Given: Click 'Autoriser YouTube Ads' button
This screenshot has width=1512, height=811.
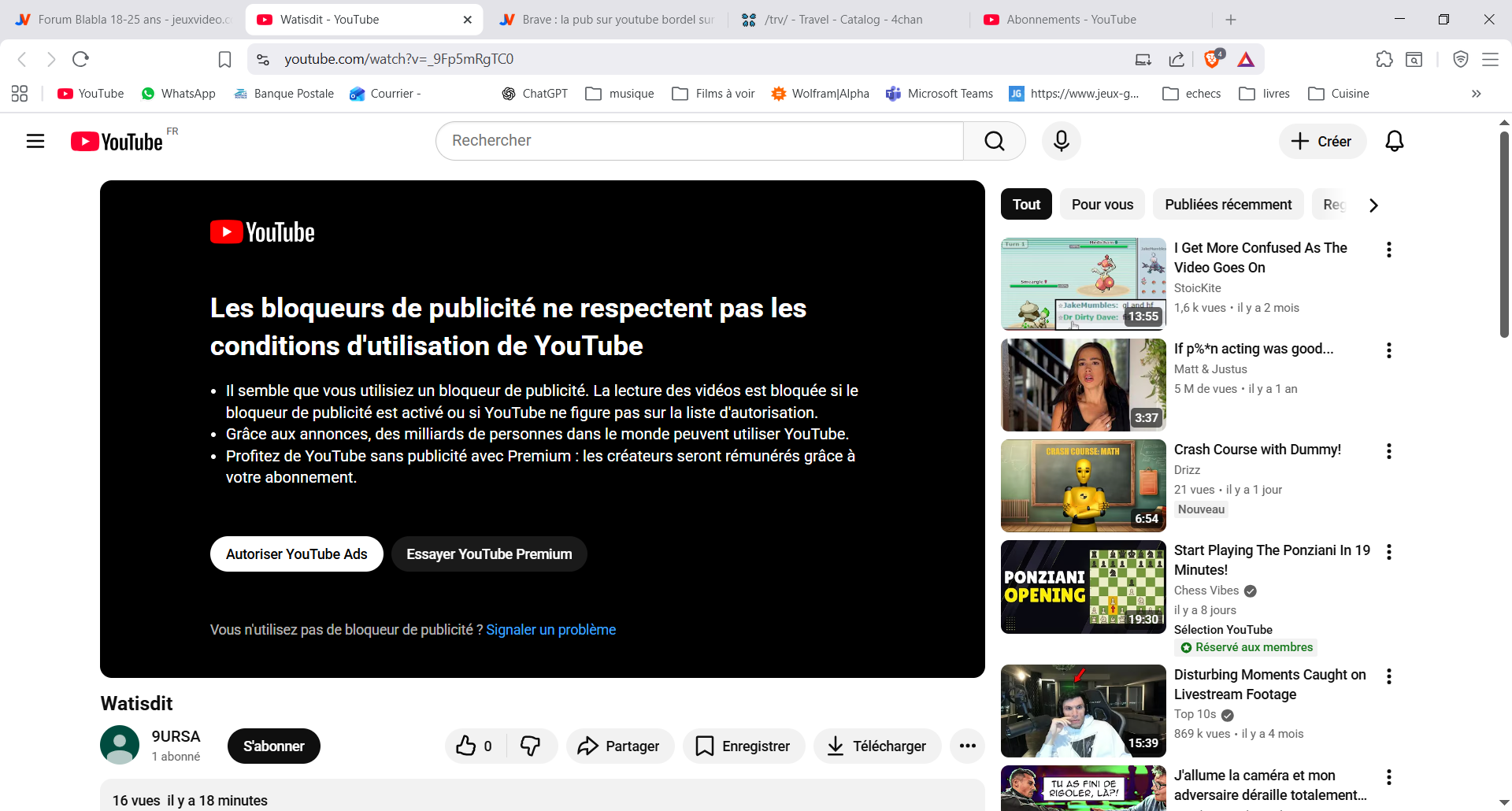Looking at the screenshot, I should pos(296,554).
